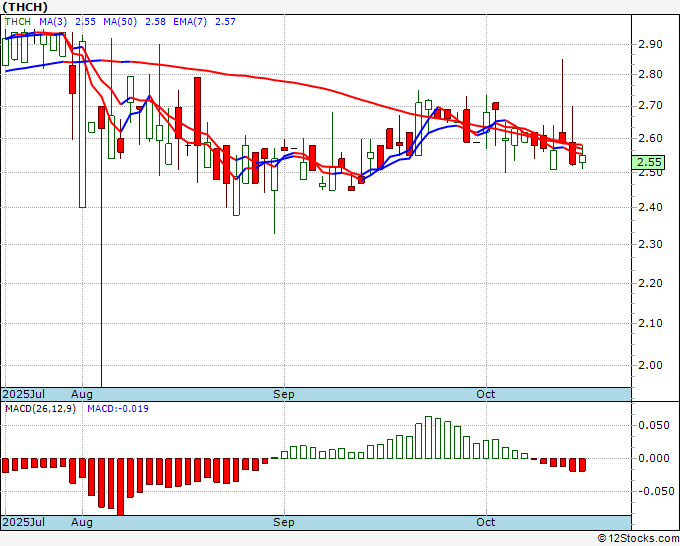Viewport: 680px width, 546px height.
Task: Click the (THCH) chart title
Action: [x=25, y=7]
